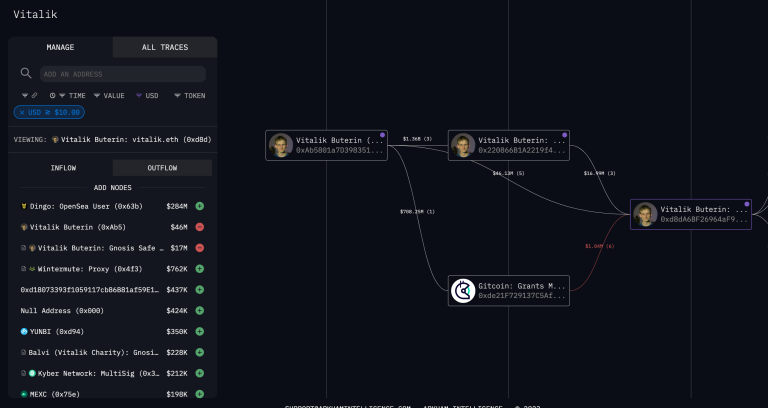Remove the USD ≥ $10.00 filter chip
Viewport: 768px width, 408px height.
coord(22,113)
